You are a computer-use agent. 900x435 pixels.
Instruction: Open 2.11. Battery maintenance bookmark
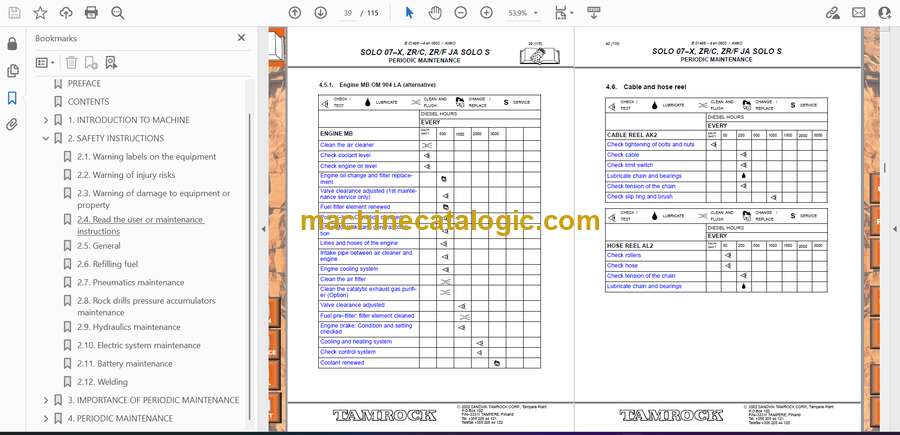point(125,364)
